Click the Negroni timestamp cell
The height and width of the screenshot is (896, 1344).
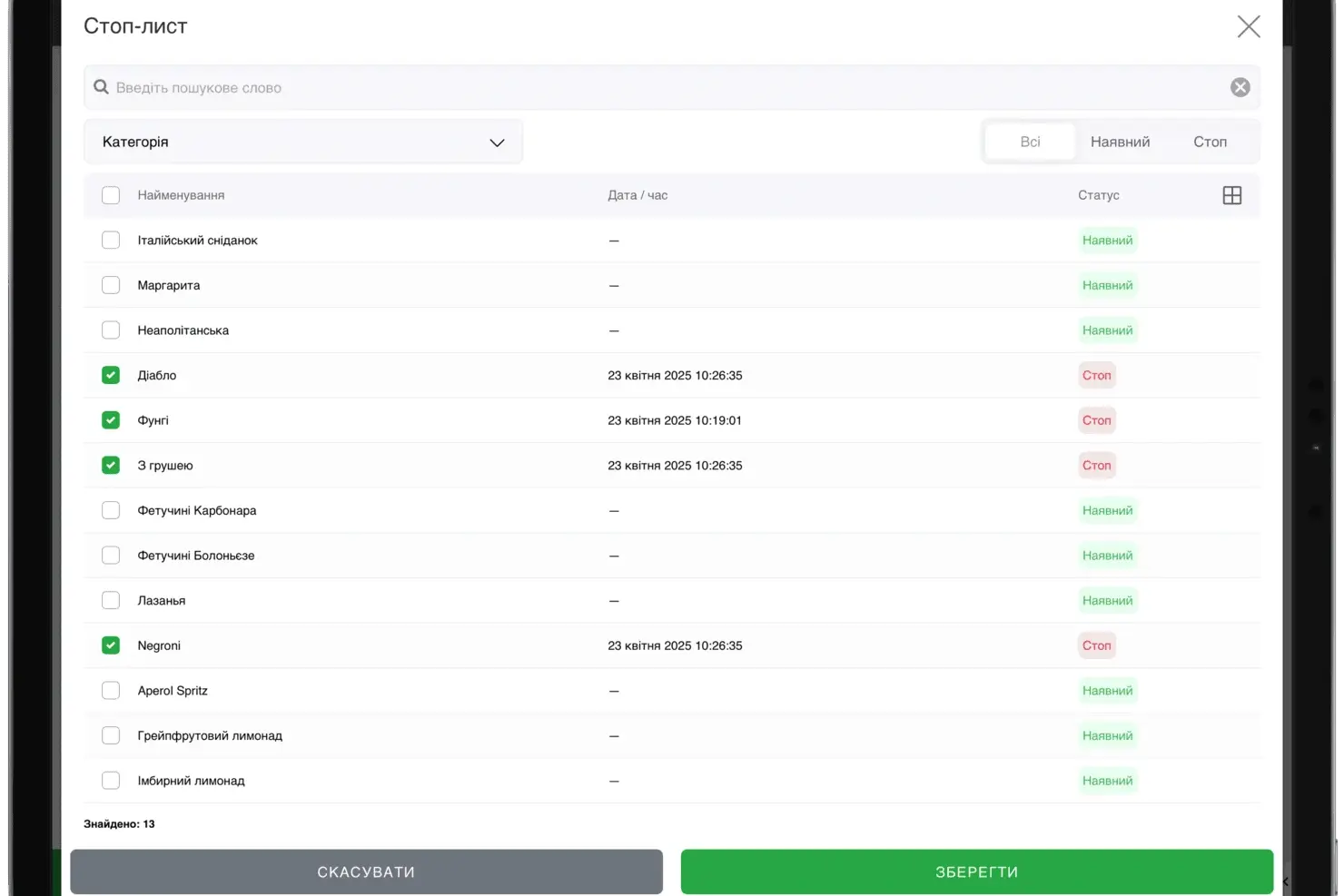tap(675, 645)
